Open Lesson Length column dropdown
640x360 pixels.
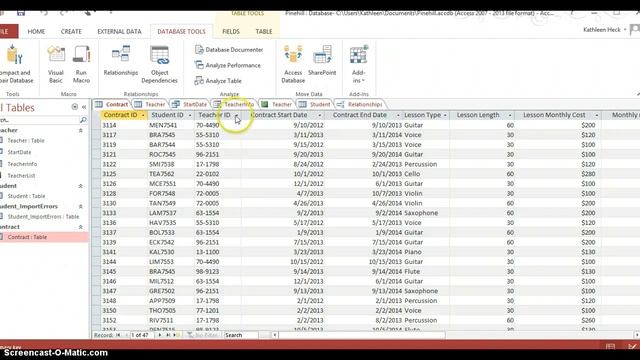tap(510, 116)
